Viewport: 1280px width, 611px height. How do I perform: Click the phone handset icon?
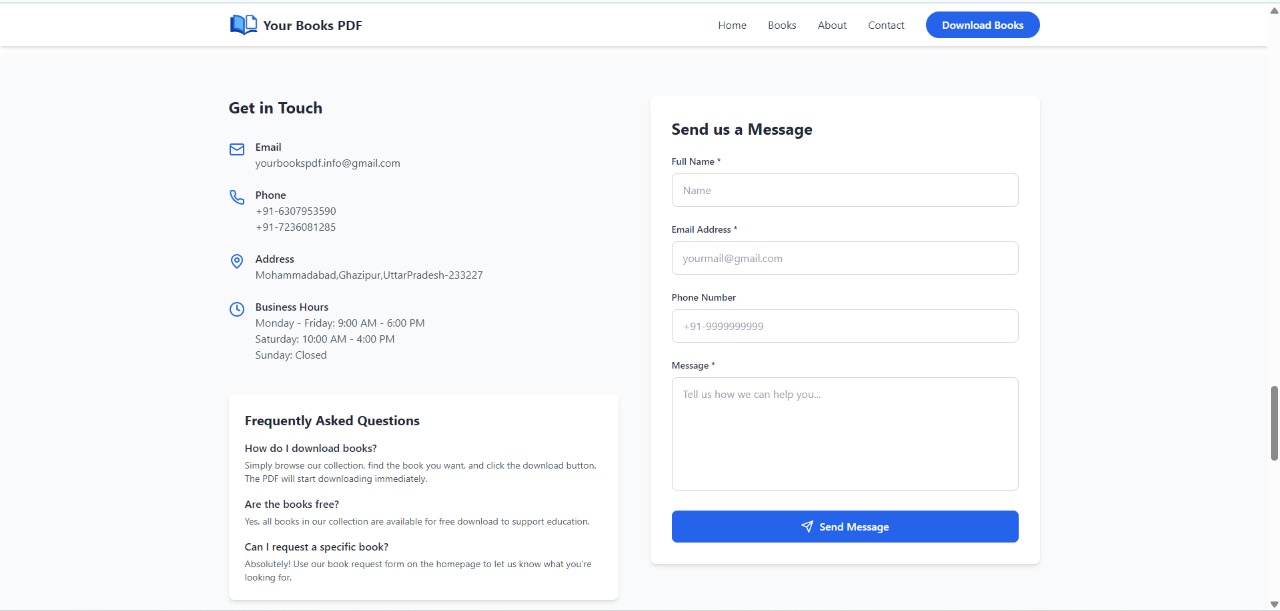point(237,197)
